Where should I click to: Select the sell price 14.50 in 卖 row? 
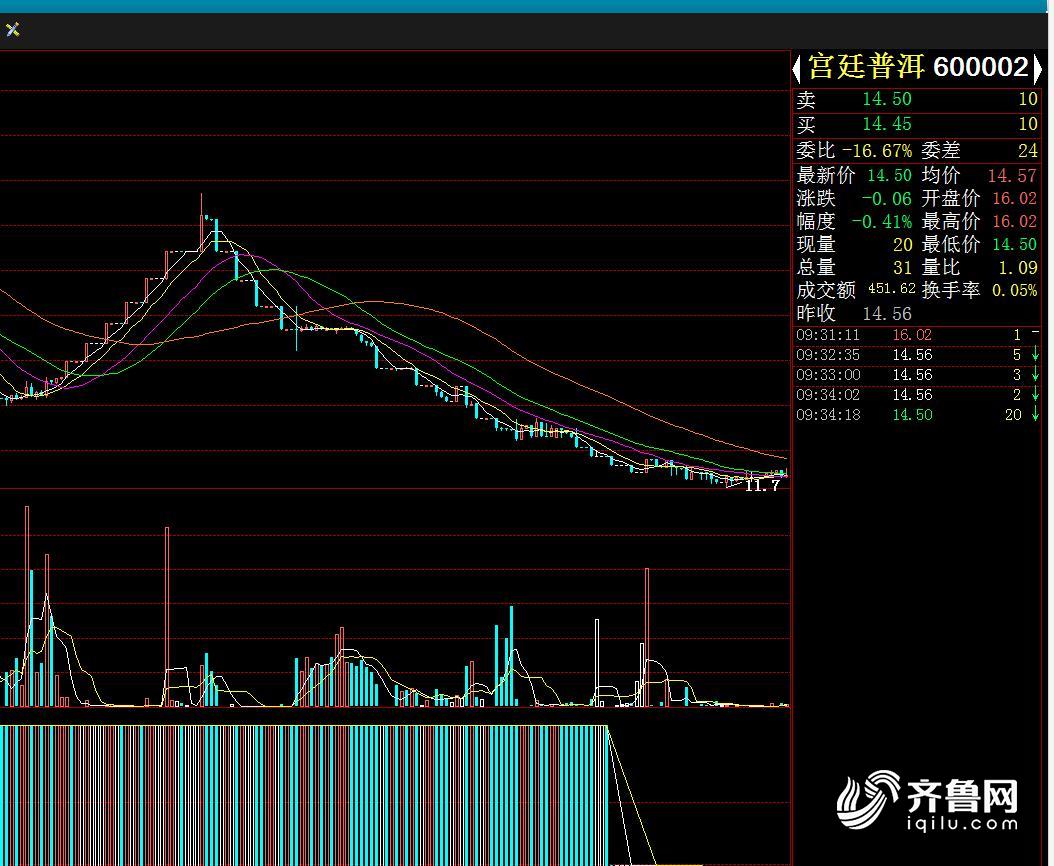(887, 100)
